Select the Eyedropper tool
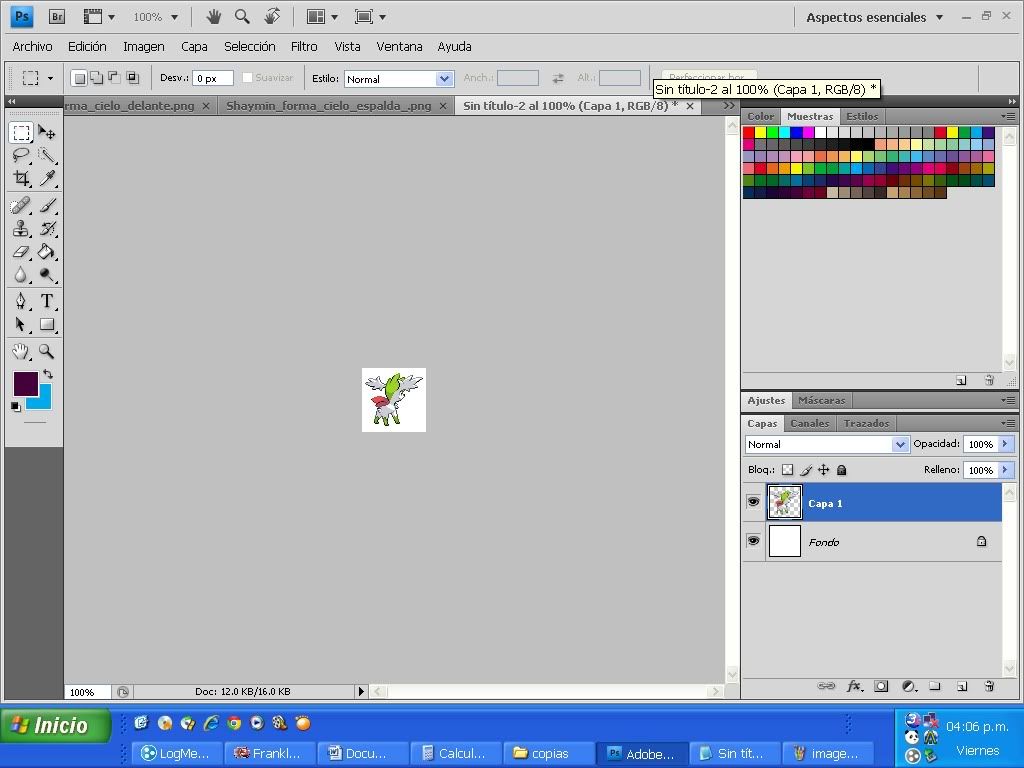 tap(46, 178)
